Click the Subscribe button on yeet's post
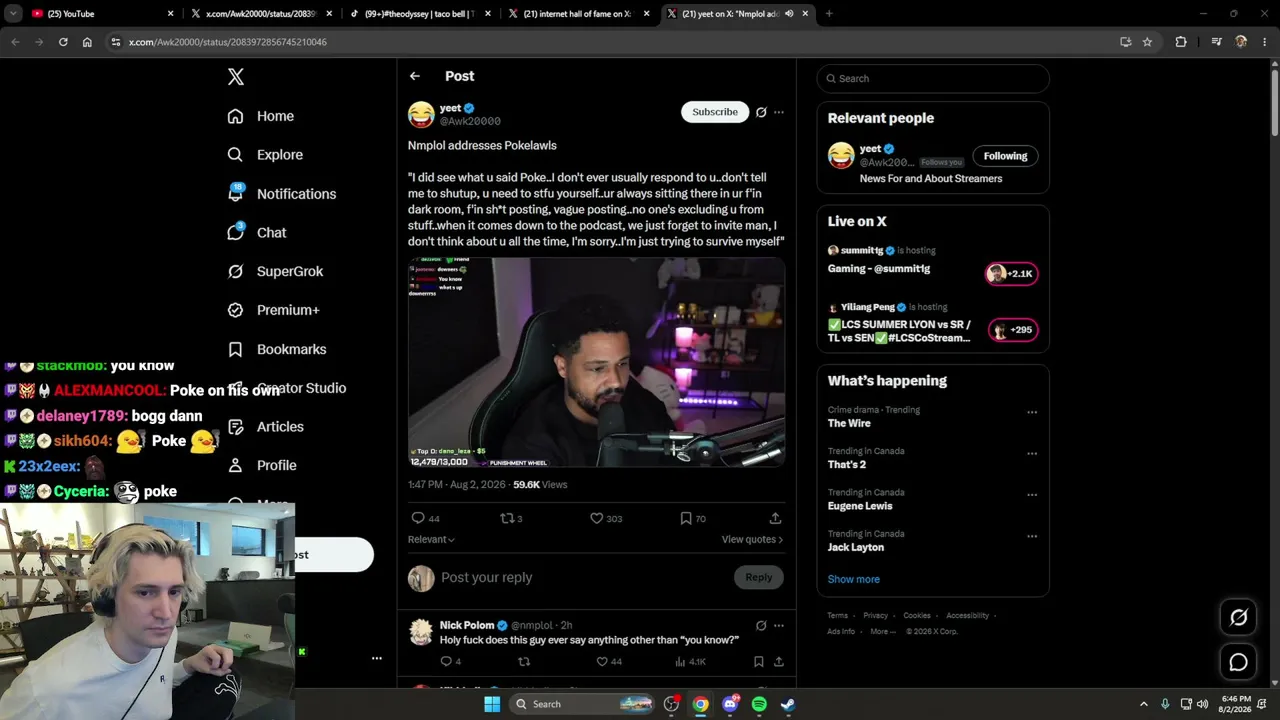This screenshot has width=1280, height=720. [715, 112]
